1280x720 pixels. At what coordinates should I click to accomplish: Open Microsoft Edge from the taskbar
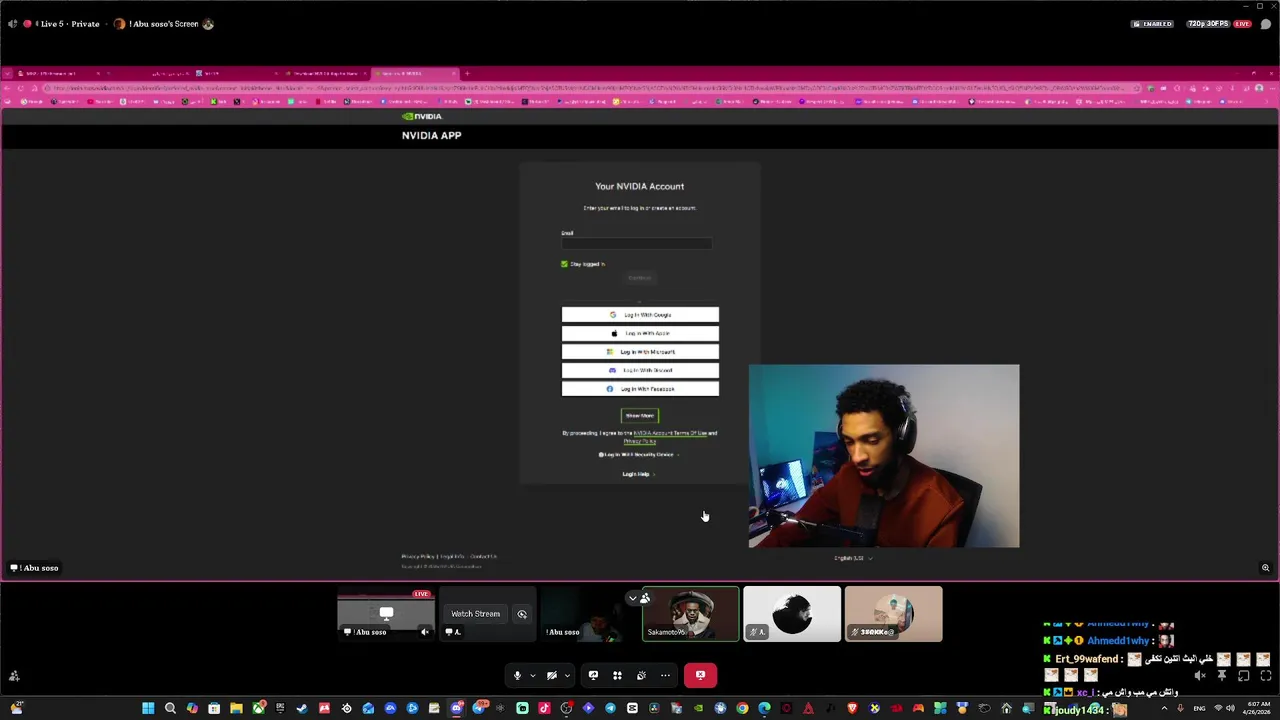coord(764,708)
